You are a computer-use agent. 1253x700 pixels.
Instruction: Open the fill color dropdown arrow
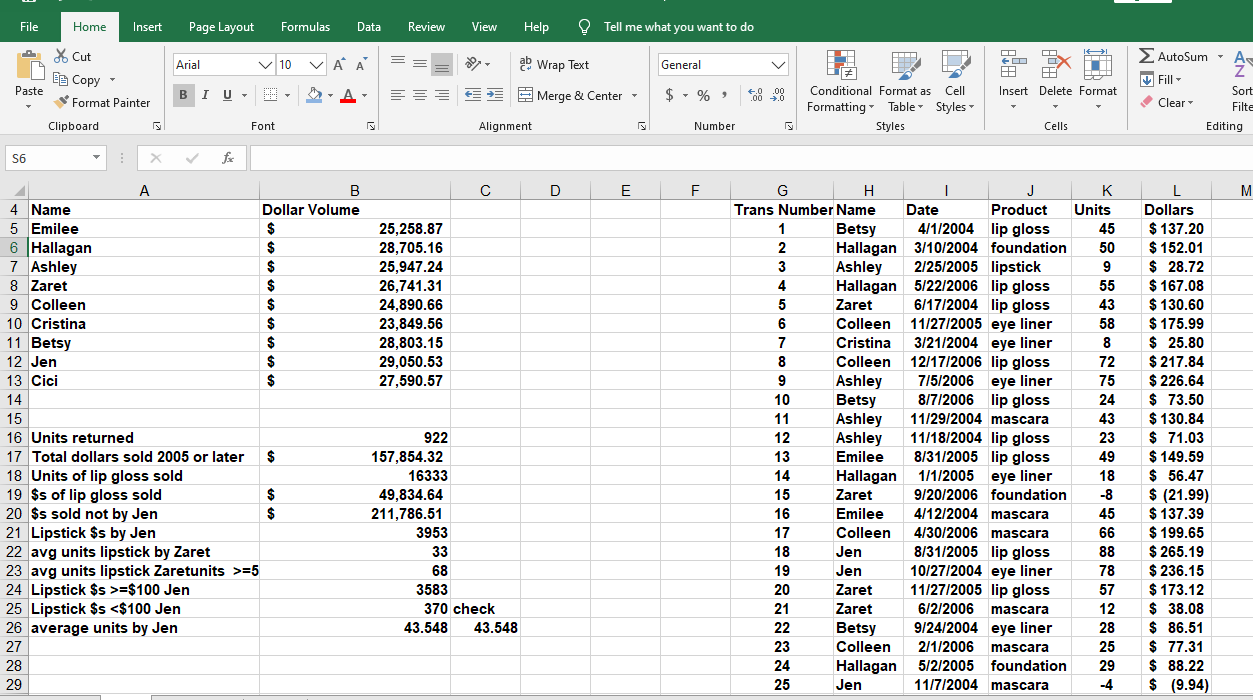[x=331, y=96]
